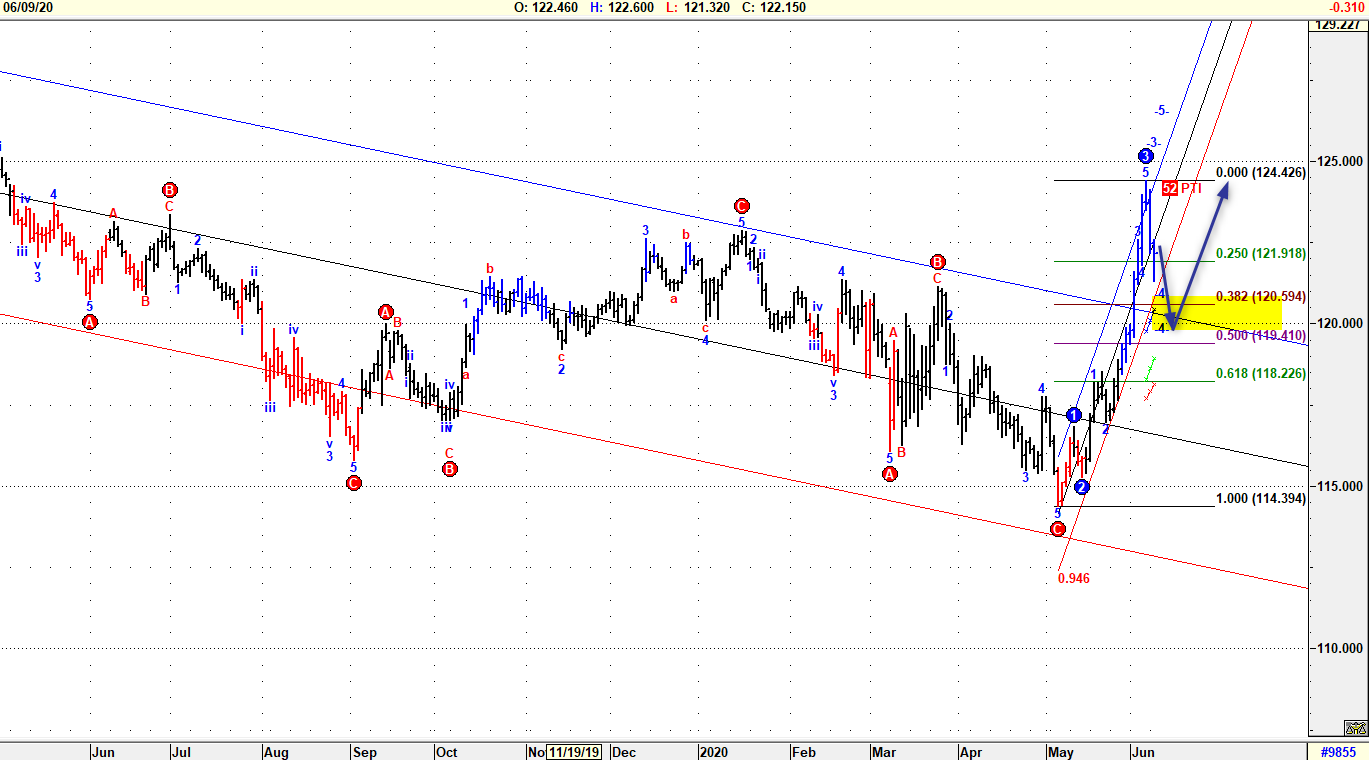
Task: Click the 2020 year label on the time axis
Action: [x=715, y=752]
